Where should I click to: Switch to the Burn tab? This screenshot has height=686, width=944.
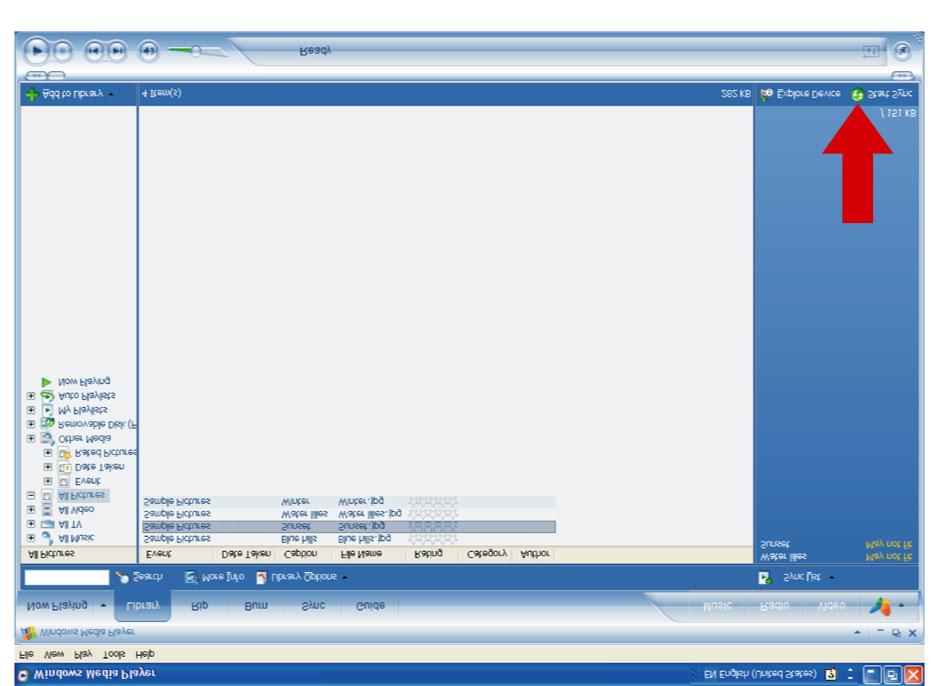(256, 605)
